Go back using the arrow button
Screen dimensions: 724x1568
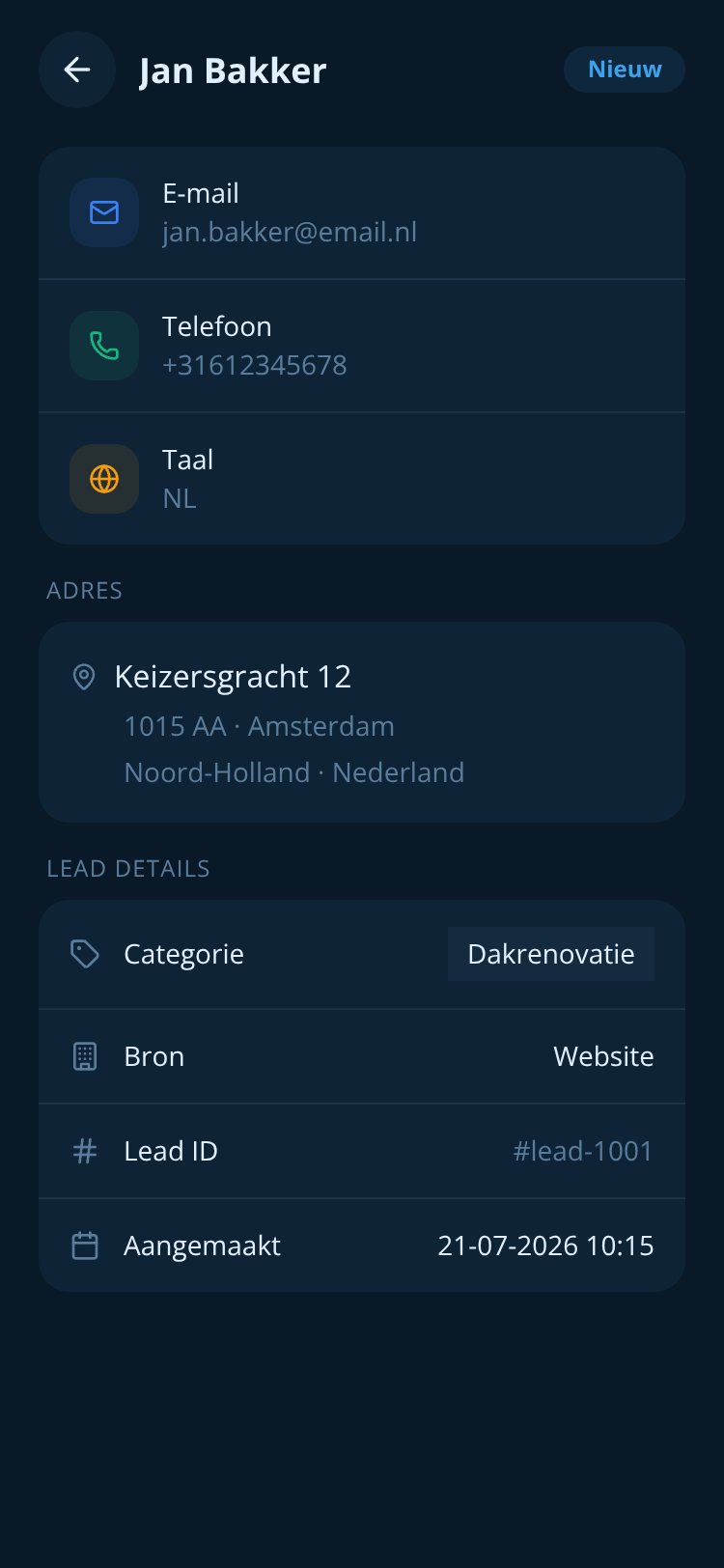pos(77,70)
